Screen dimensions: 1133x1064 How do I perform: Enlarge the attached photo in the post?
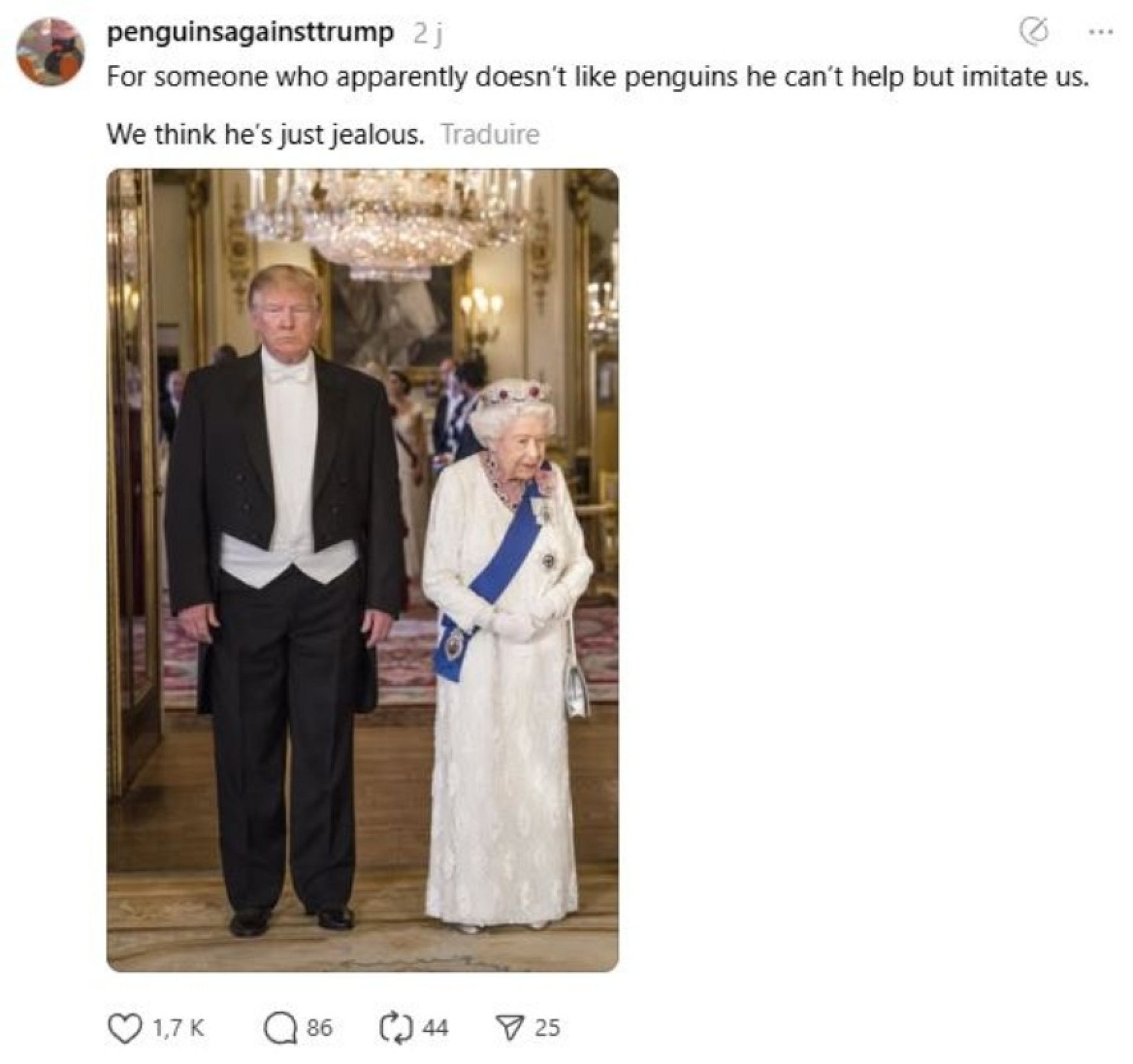pos(362,570)
